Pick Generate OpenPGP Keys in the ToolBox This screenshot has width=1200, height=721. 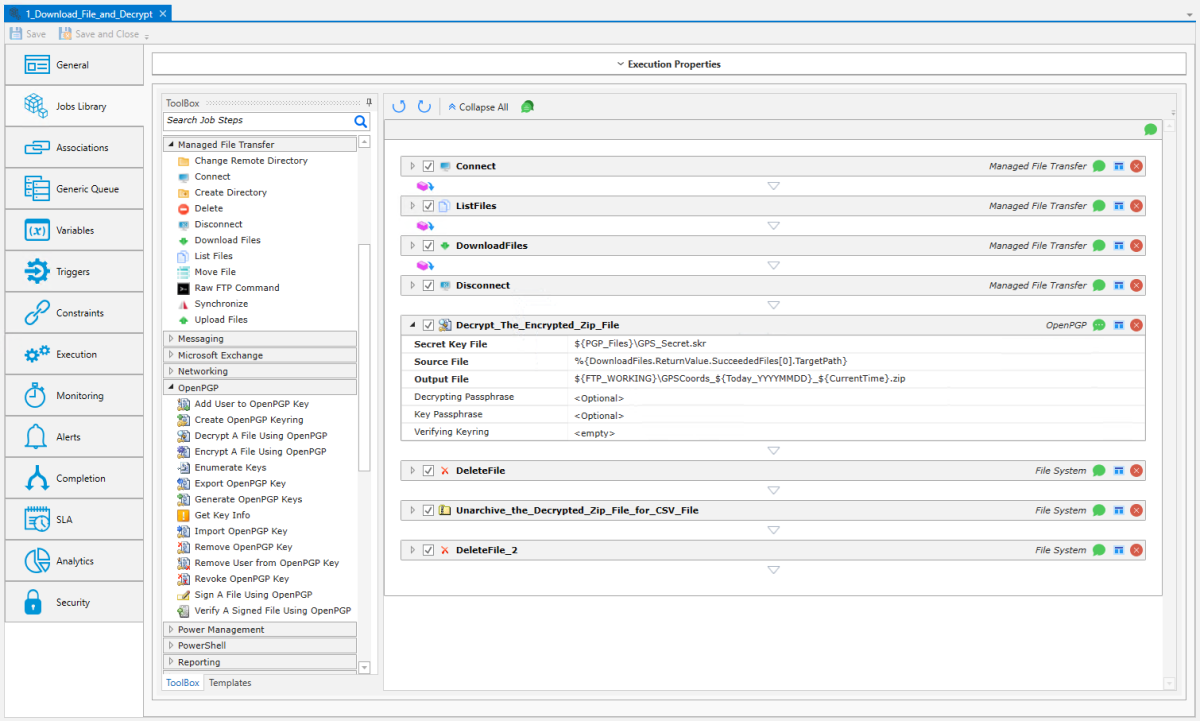pos(248,499)
